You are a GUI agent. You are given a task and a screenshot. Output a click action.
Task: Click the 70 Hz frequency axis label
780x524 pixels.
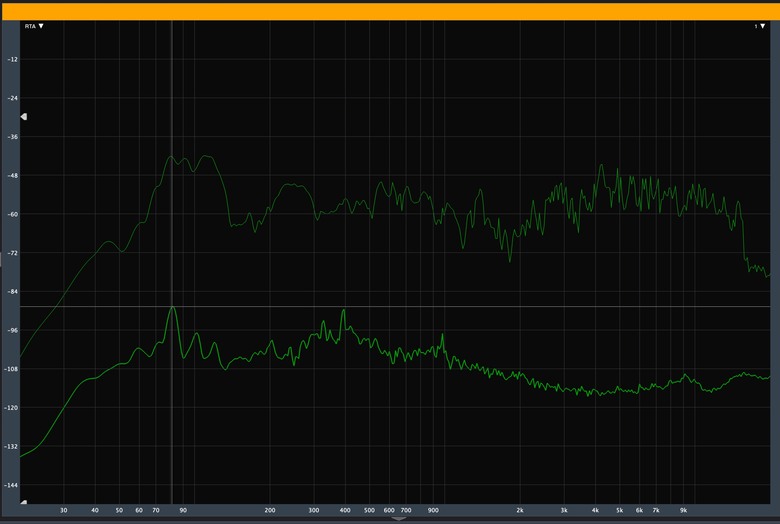pyautogui.click(x=156, y=510)
